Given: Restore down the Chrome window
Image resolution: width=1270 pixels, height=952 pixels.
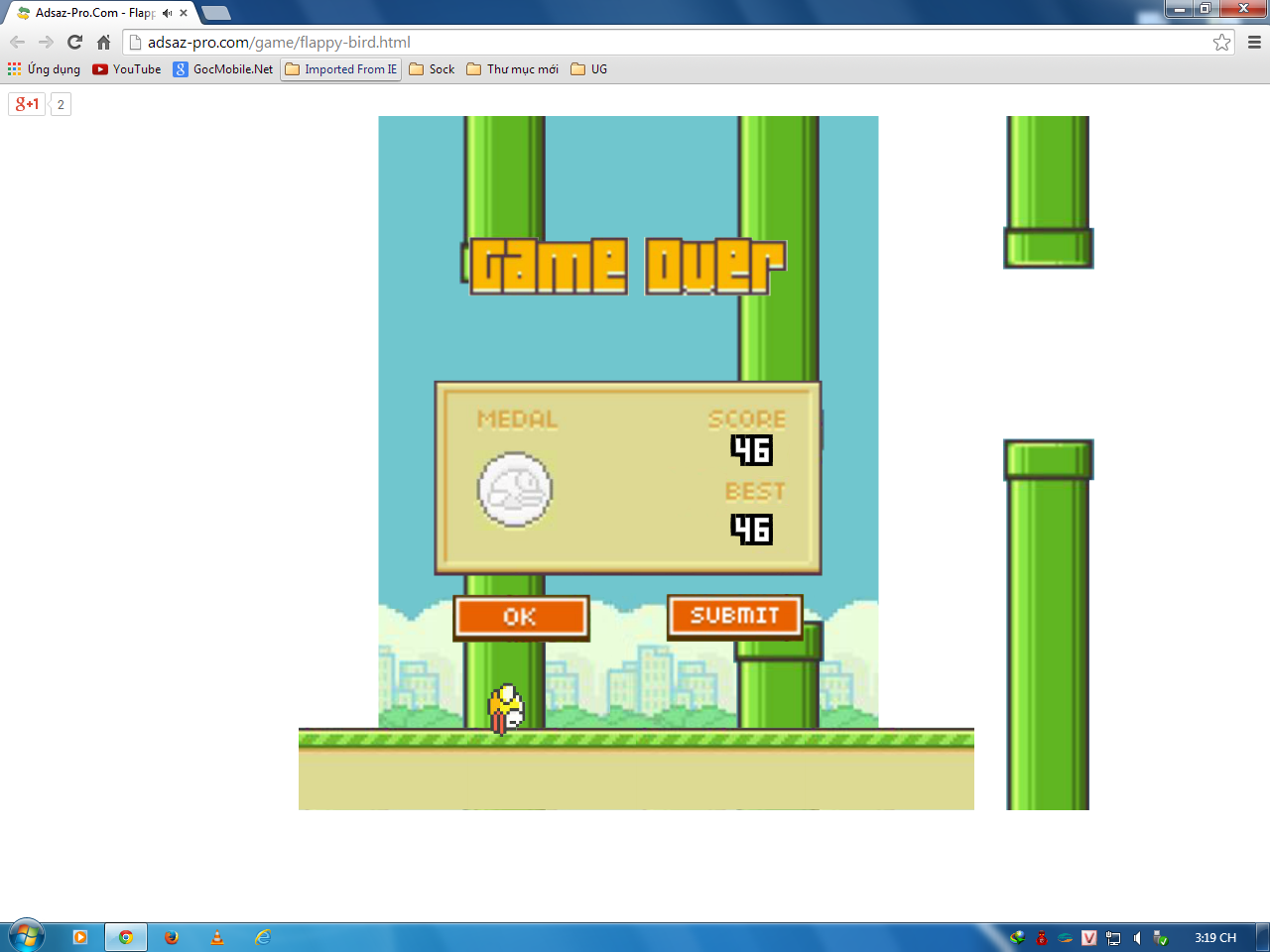Looking at the screenshot, I should tap(1205, 9).
